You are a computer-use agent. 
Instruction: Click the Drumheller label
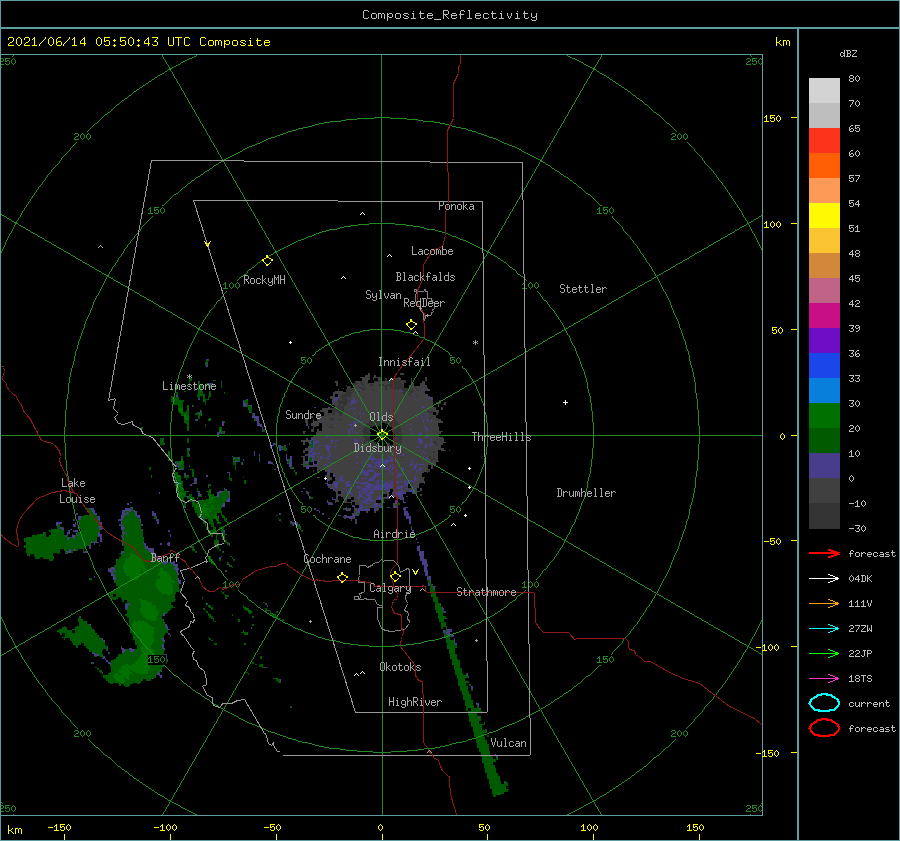[585, 493]
